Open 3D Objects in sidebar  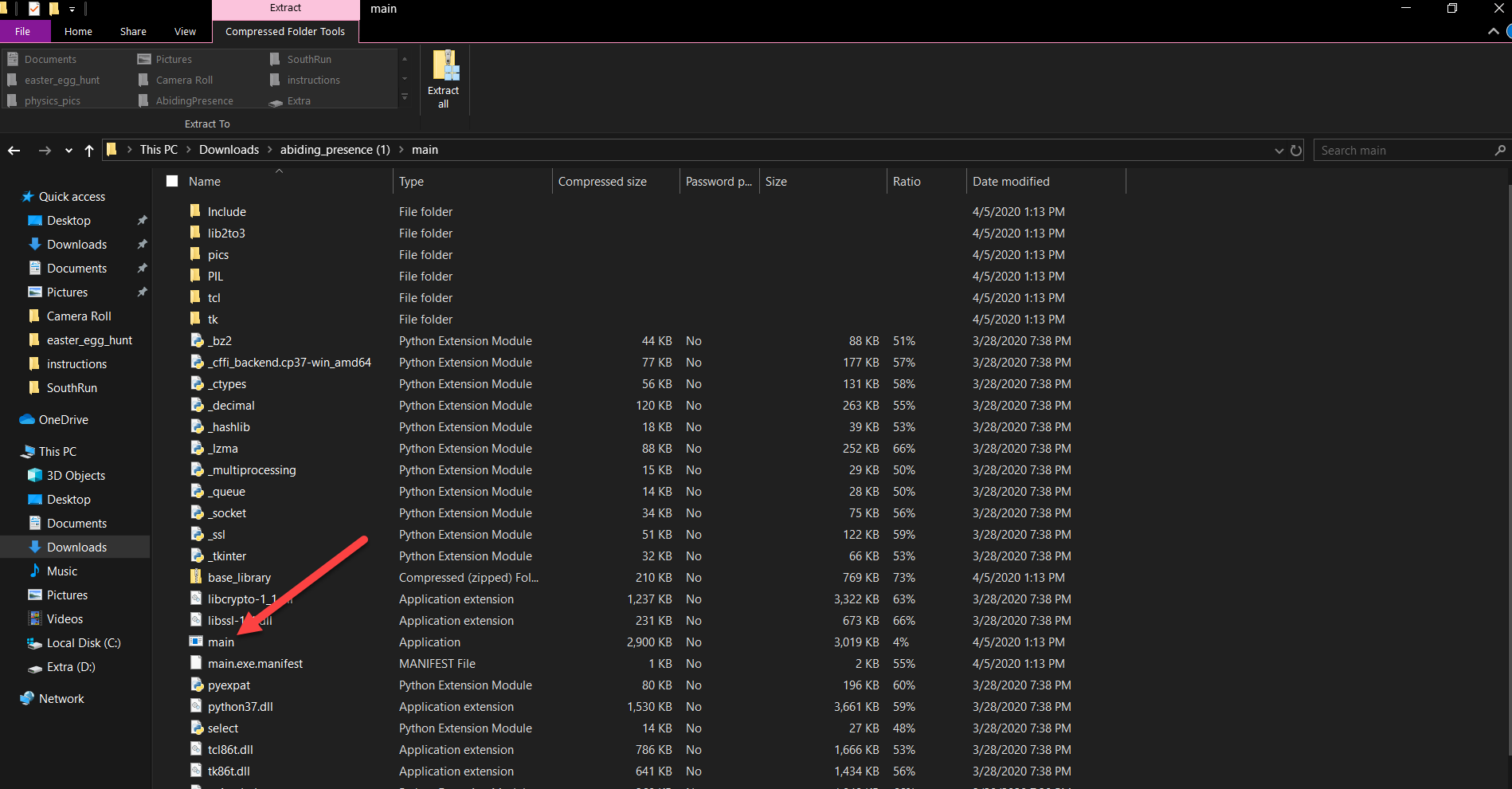coord(76,476)
